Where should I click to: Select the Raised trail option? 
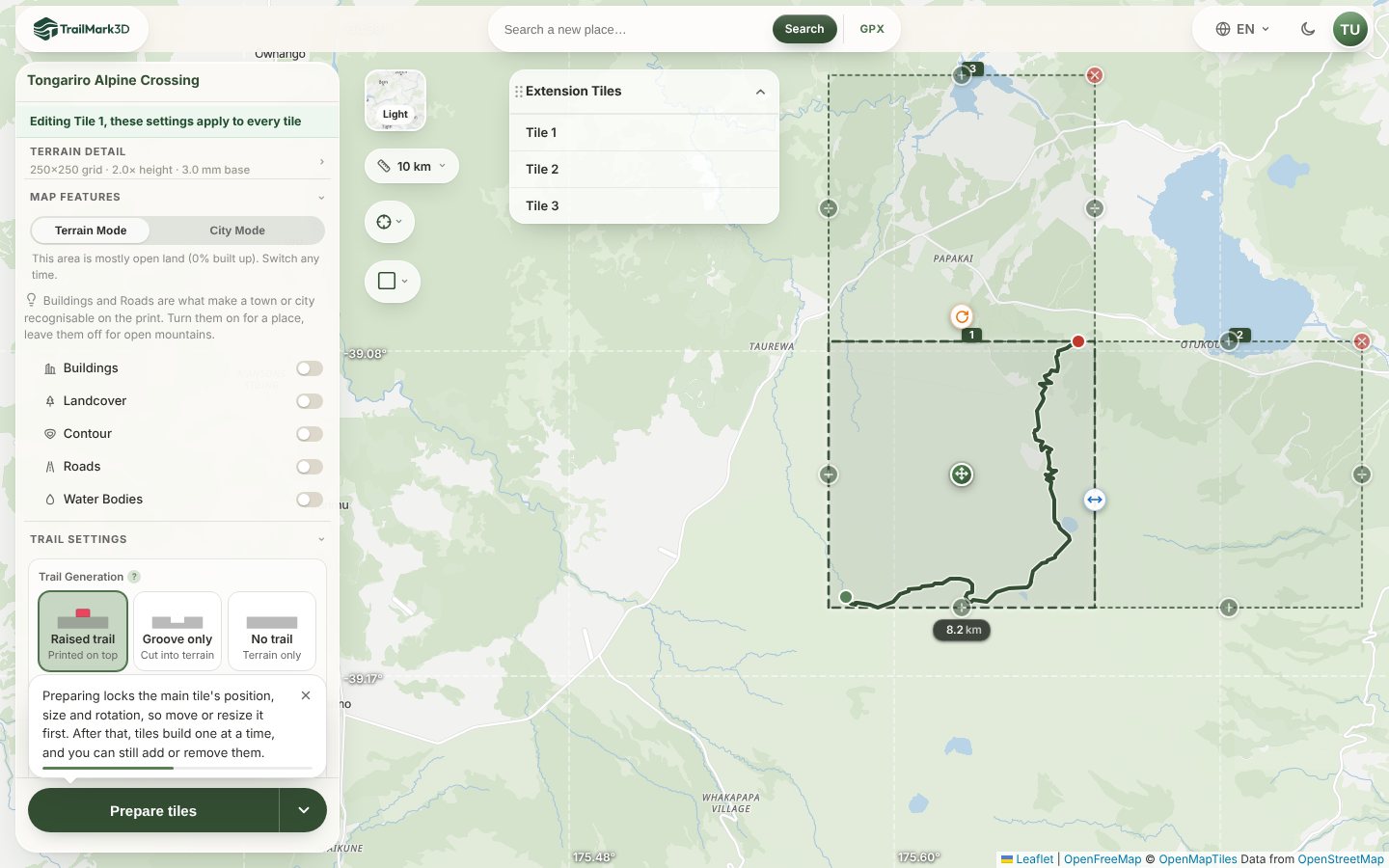point(83,632)
